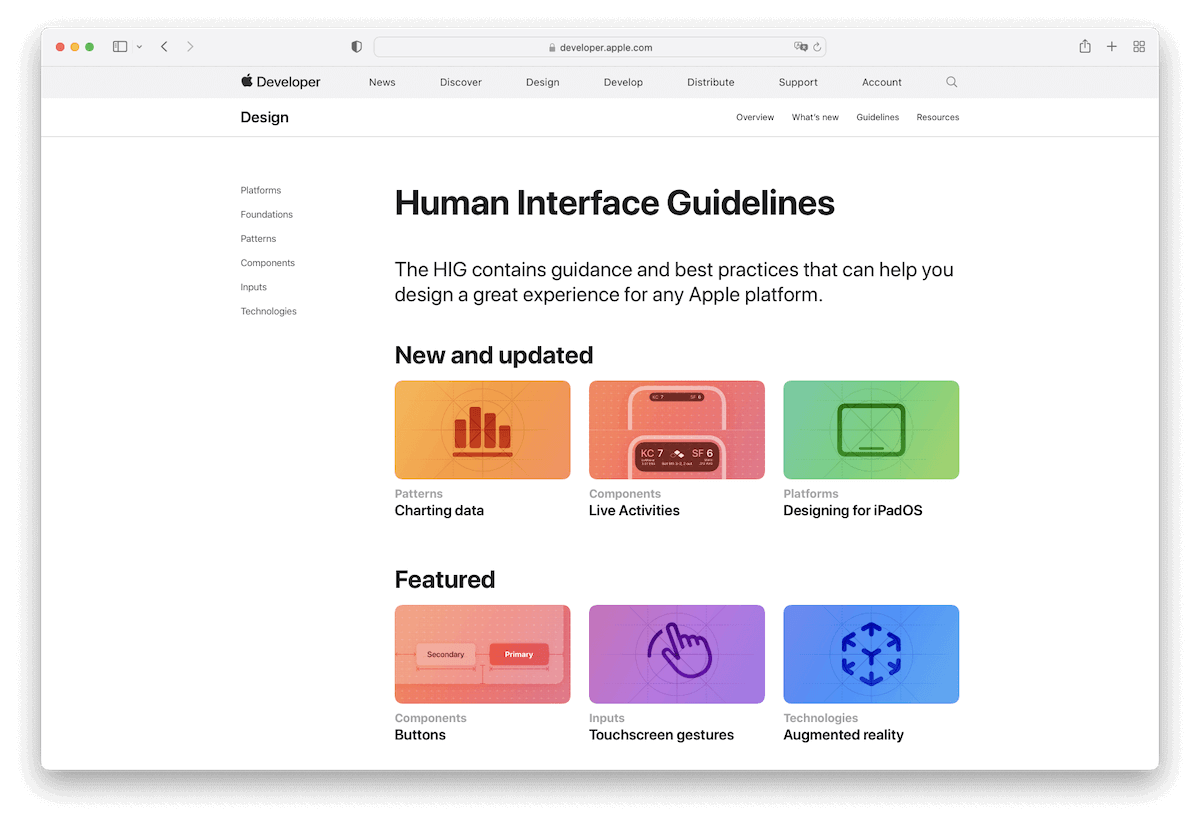Open the Augmented reality card link

(x=843, y=735)
